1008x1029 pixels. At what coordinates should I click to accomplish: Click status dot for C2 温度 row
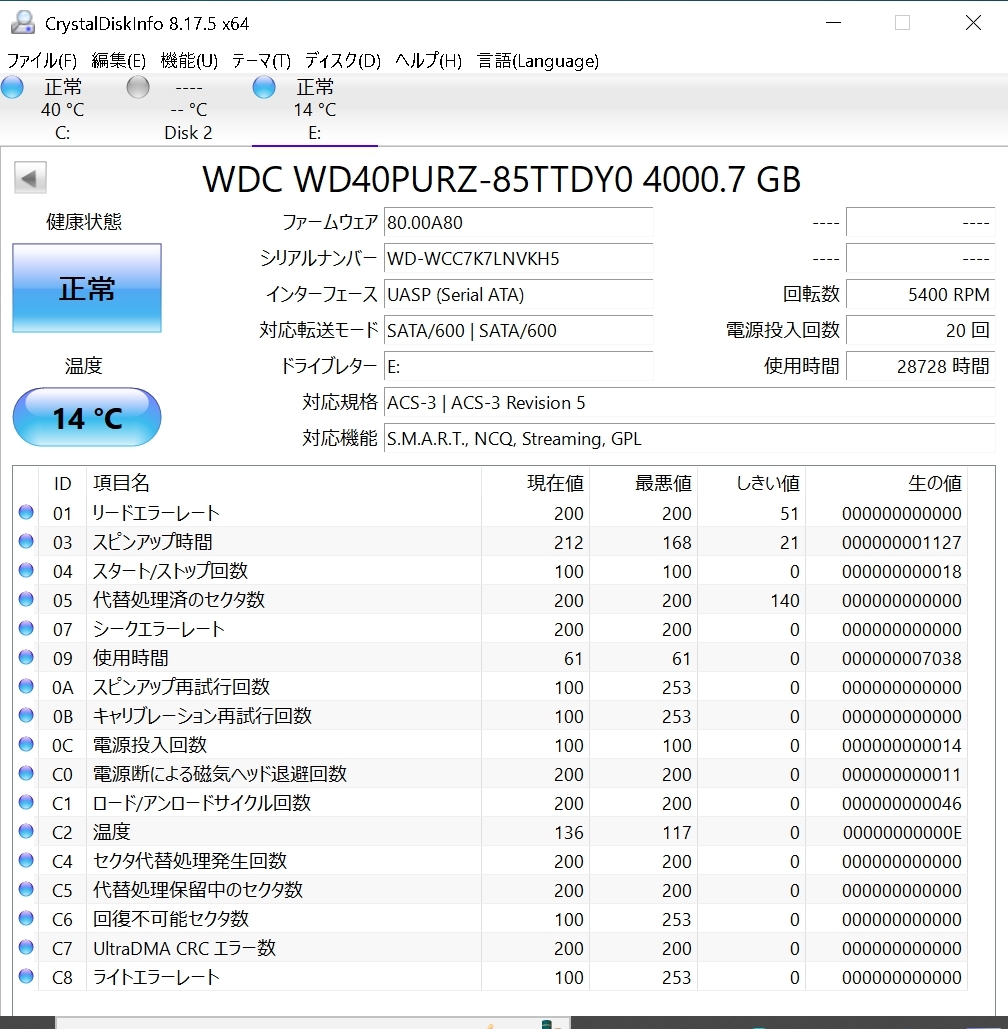[x=26, y=831]
